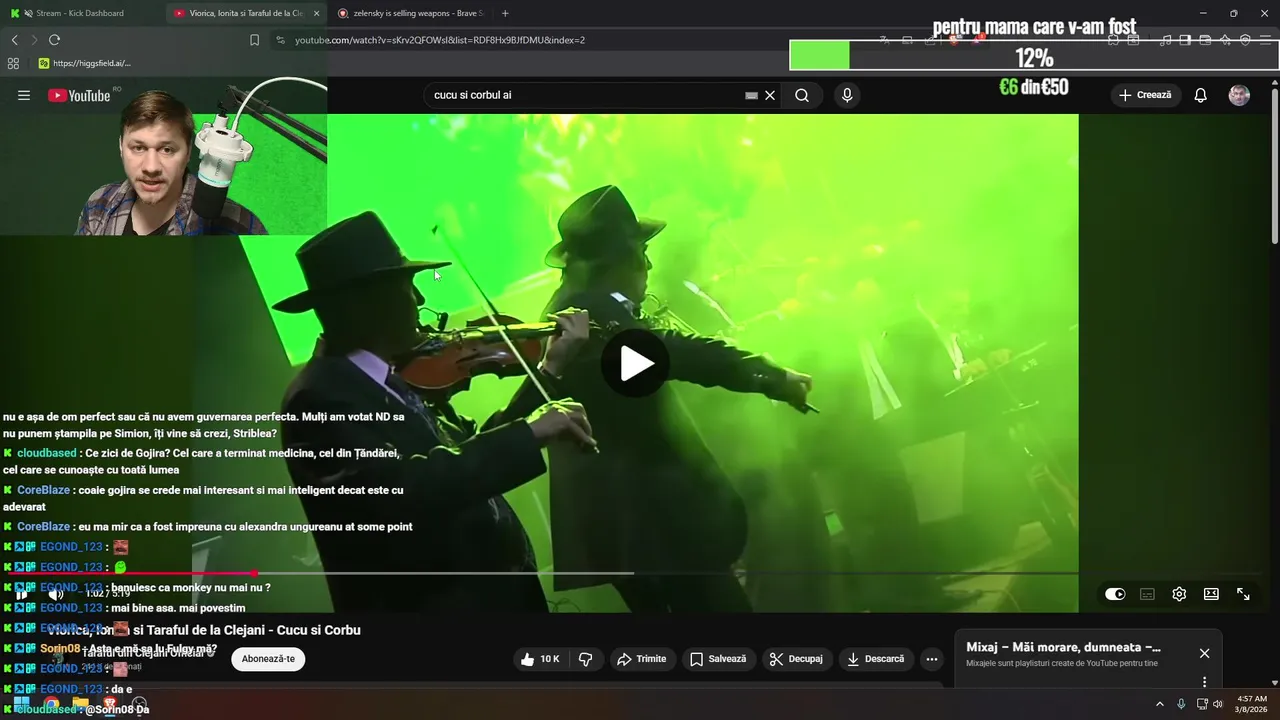Screen dimensions: 1280x720
Task: Open the Brave music note playlist icon
Action: (1165, 40)
